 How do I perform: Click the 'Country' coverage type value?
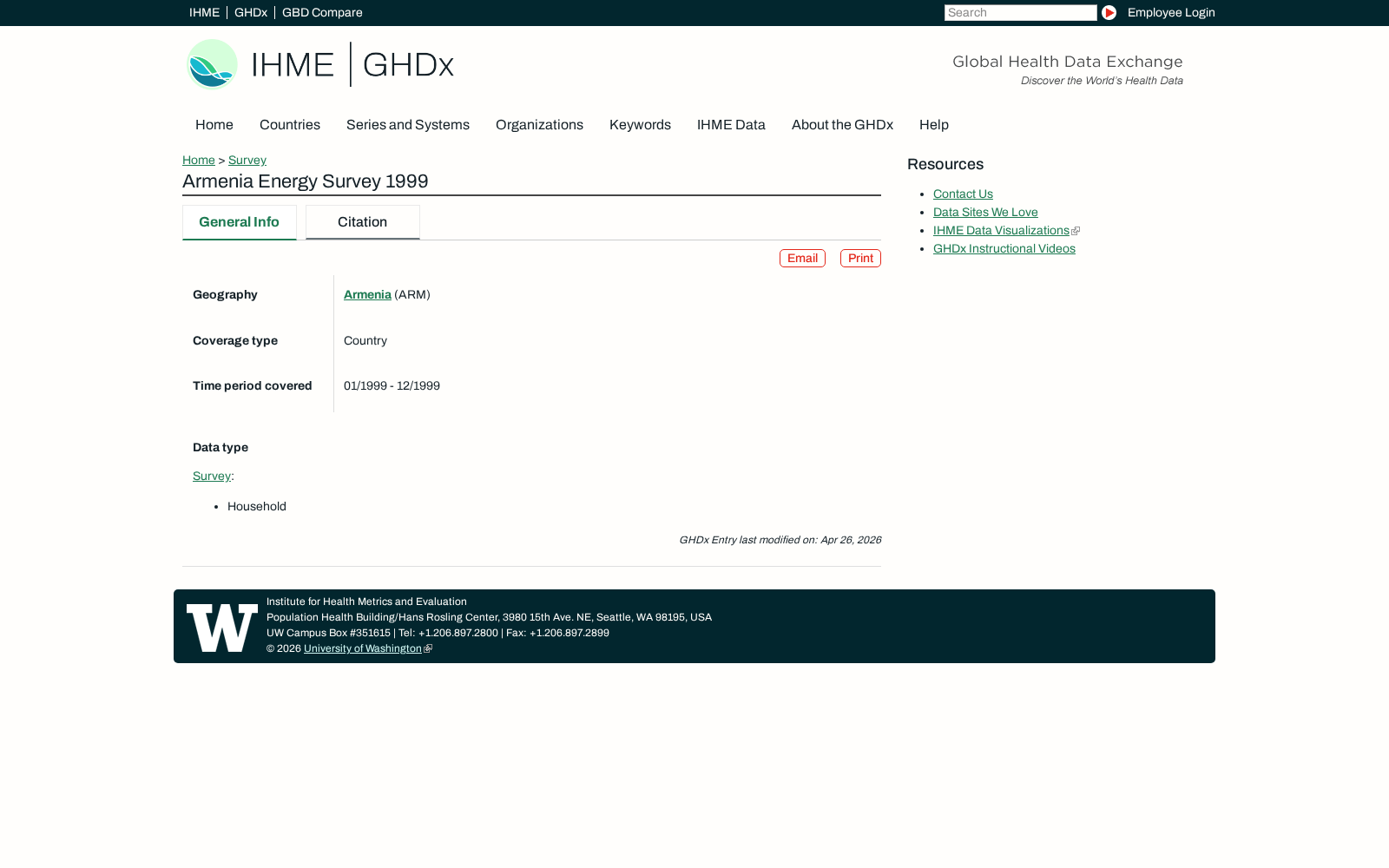tap(365, 341)
